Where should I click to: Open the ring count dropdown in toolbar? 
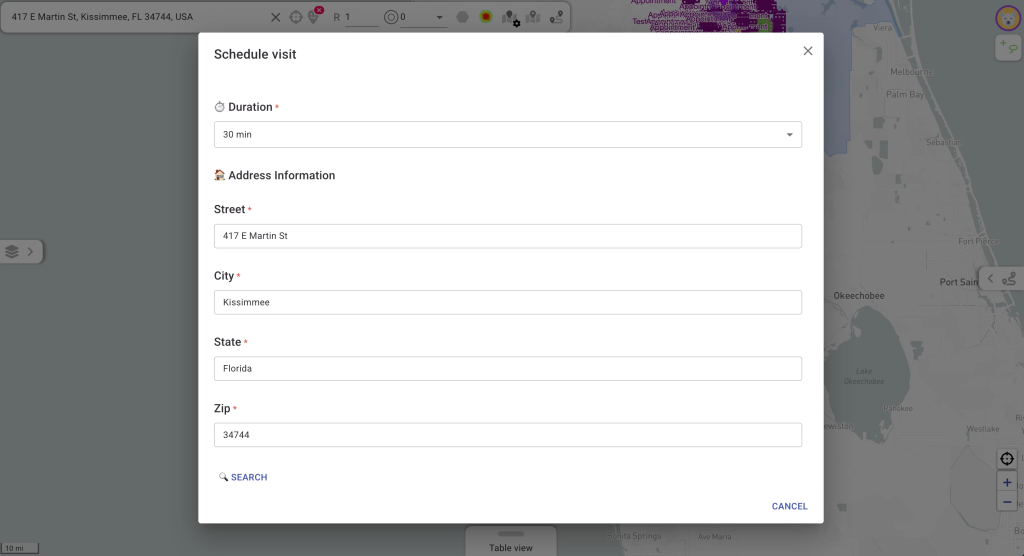click(x=439, y=18)
